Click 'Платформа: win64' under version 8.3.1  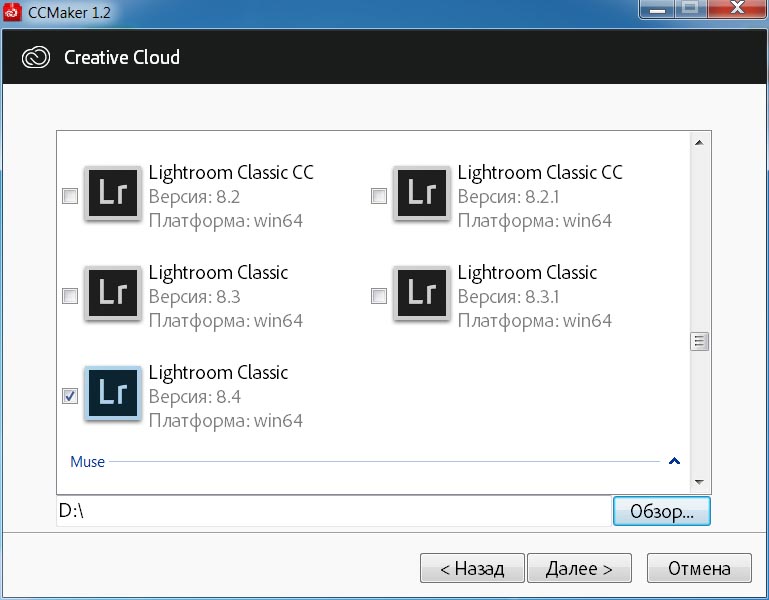[x=535, y=321]
